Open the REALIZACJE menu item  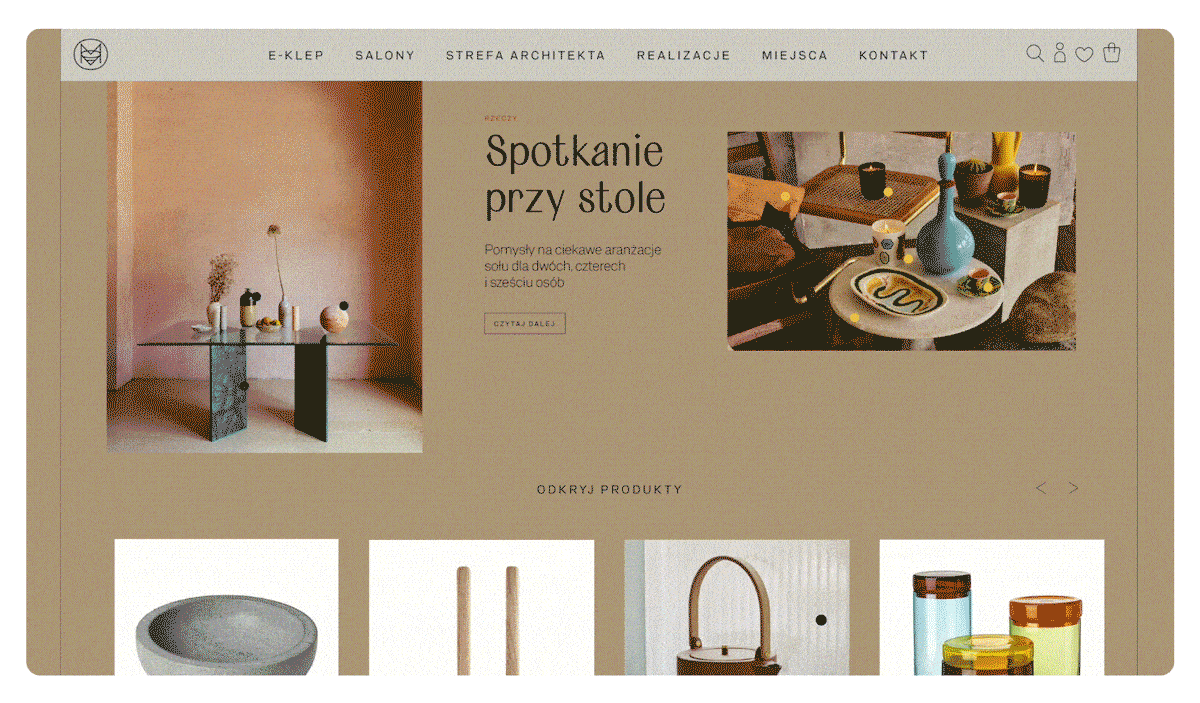tap(684, 56)
